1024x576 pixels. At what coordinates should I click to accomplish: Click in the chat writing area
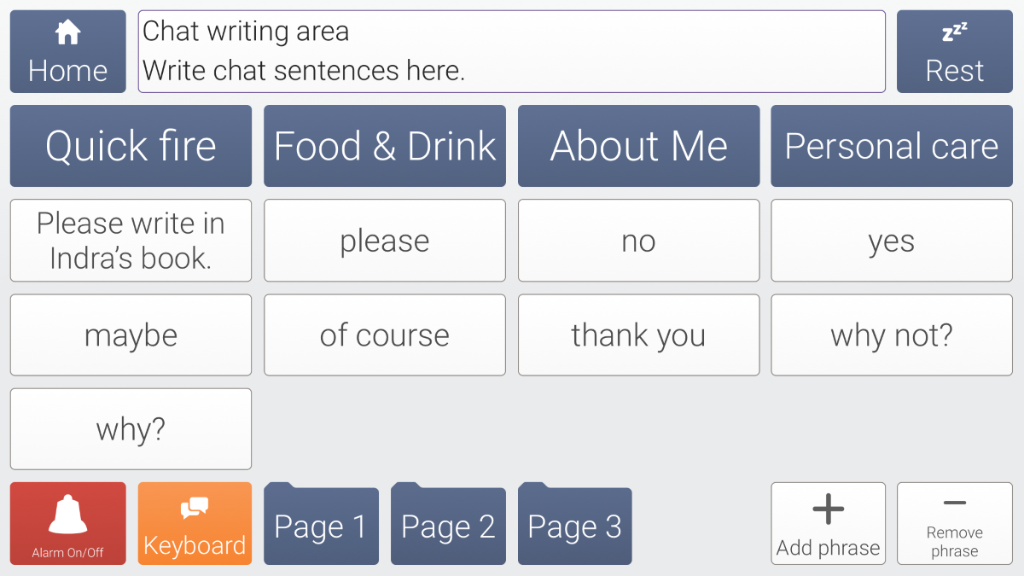[x=511, y=51]
